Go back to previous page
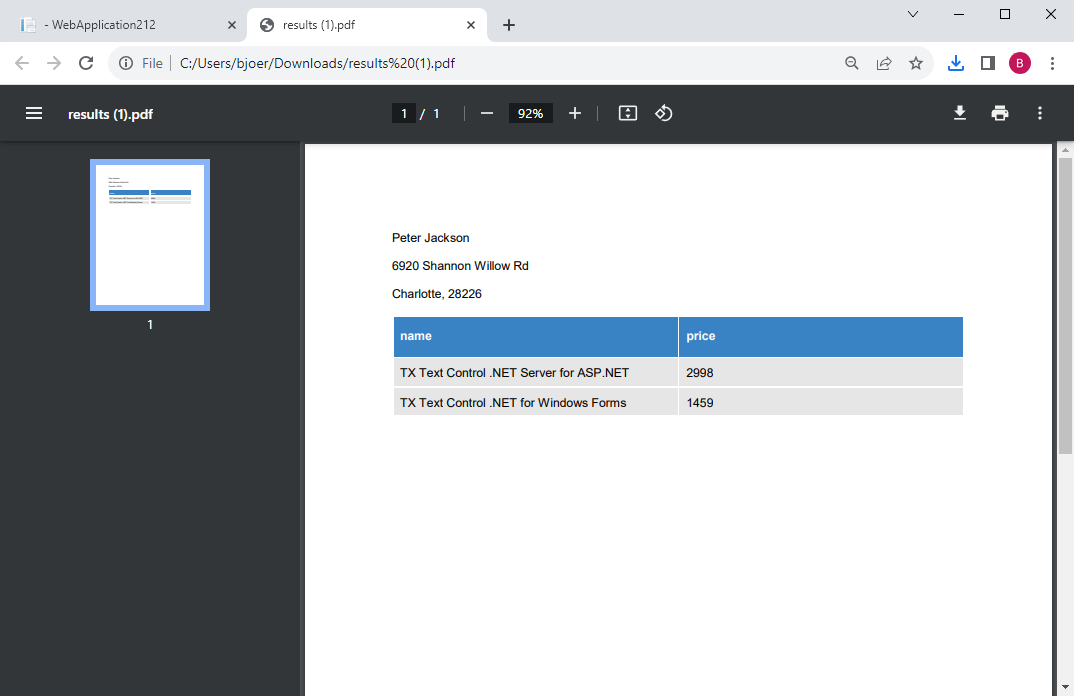The height and width of the screenshot is (696, 1074). click(22, 63)
